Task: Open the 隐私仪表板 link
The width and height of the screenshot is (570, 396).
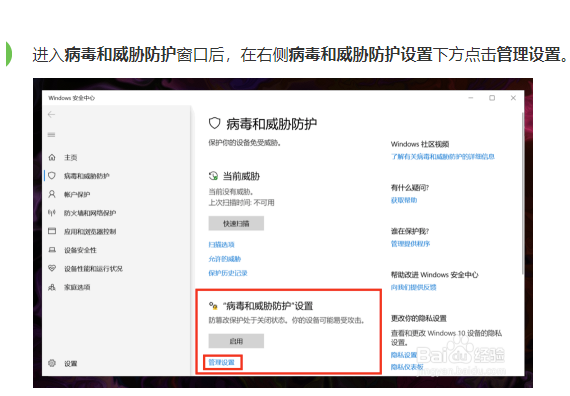Action: 407,367
